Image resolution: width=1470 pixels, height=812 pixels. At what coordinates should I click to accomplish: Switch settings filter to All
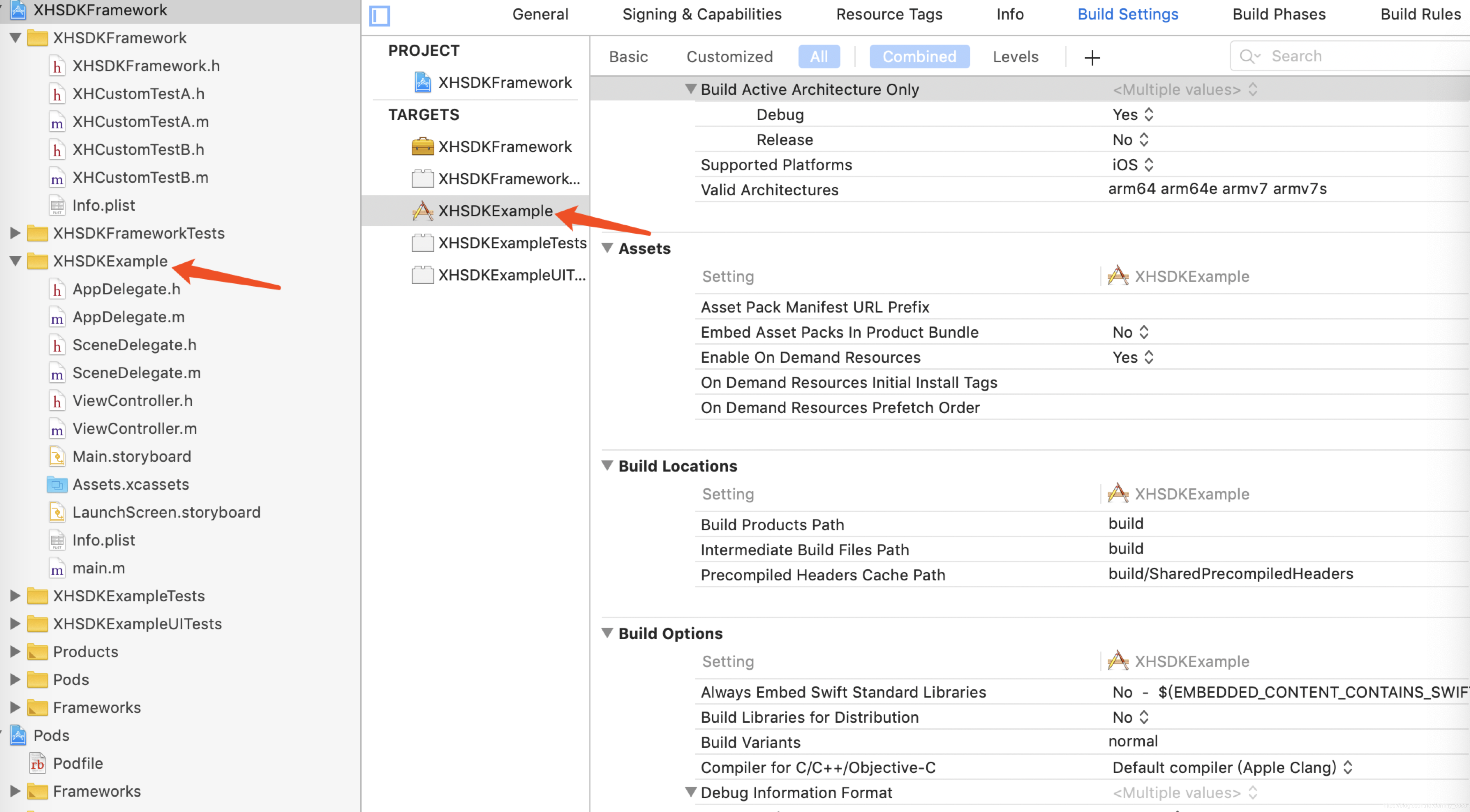(x=818, y=57)
